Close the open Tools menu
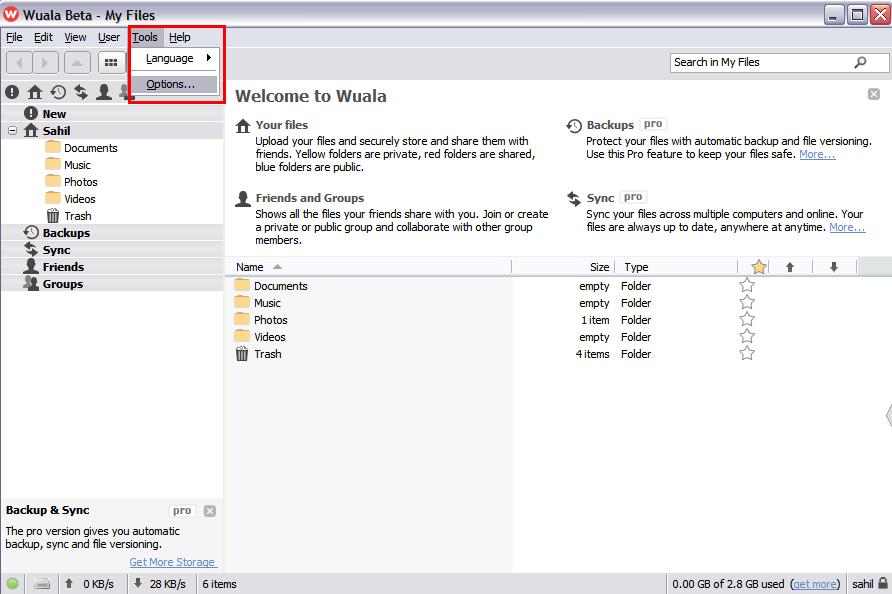The width and height of the screenshot is (892, 594). tap(145, 37)
